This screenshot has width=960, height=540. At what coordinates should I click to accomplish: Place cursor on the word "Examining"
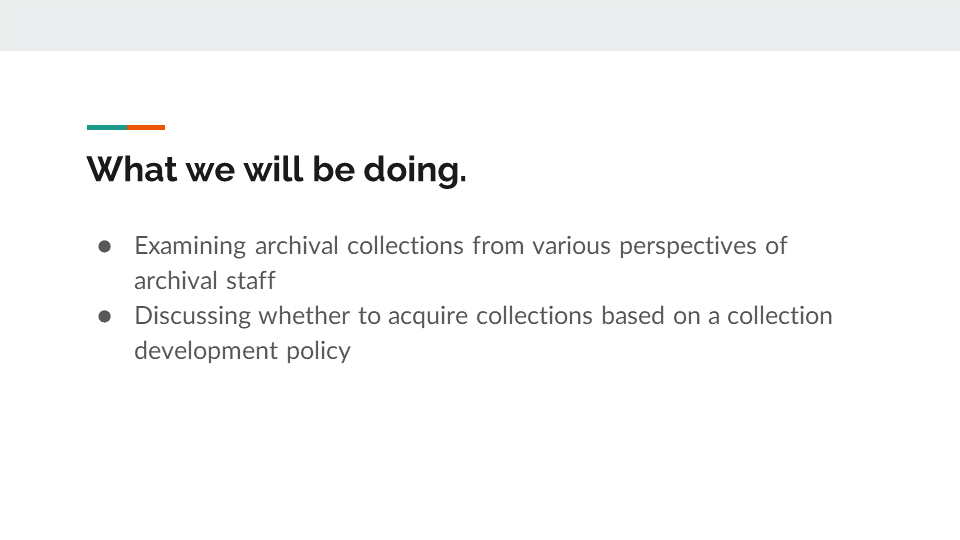coord(191,246)
